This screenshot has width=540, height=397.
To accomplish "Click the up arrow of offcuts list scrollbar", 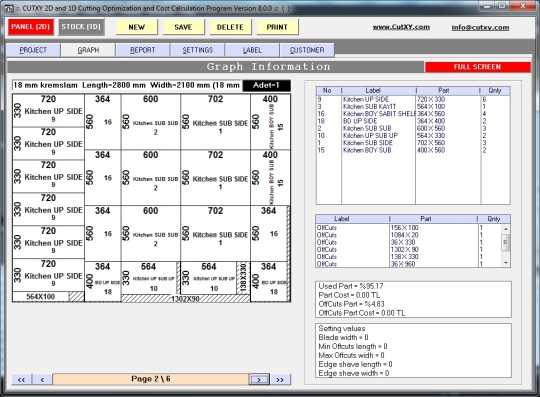I will tap(506, 229).
